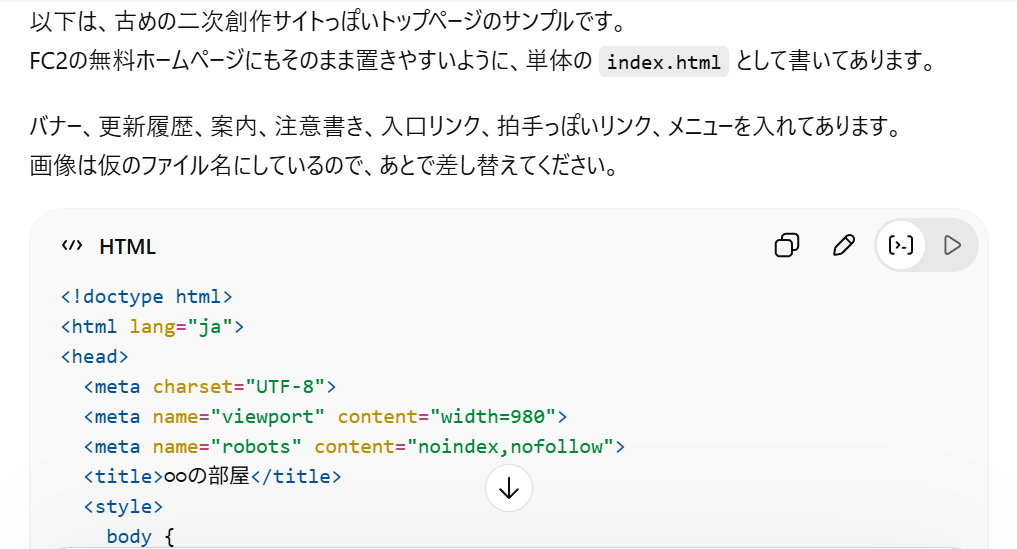This screenshot has width=1017, height=549.
Task: Click the title tag line
Action: click(x=212, y=476)
